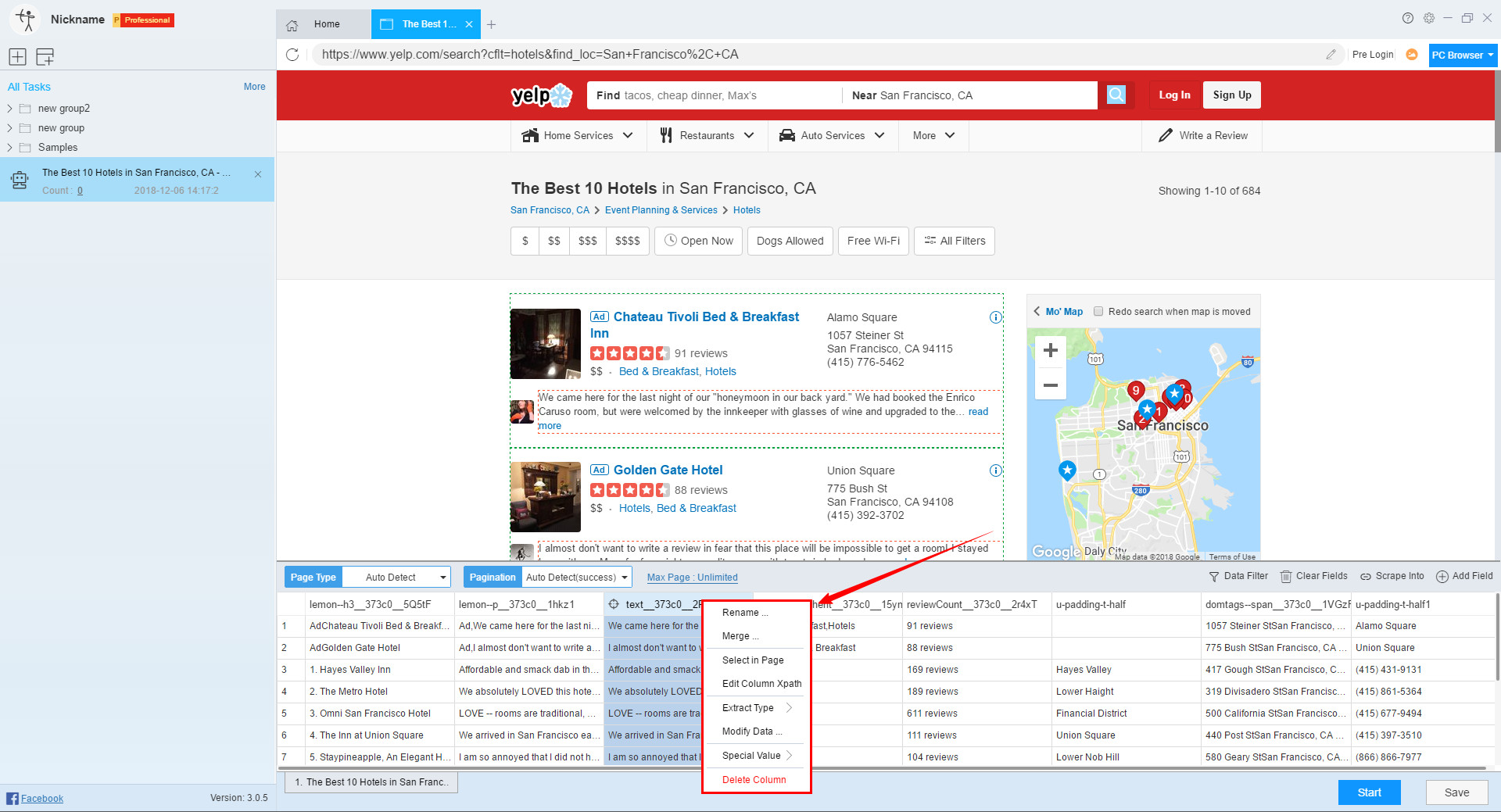This screenshot has height=812, width=1501.
Task: Click the Start button
Action: (1369, 792)
